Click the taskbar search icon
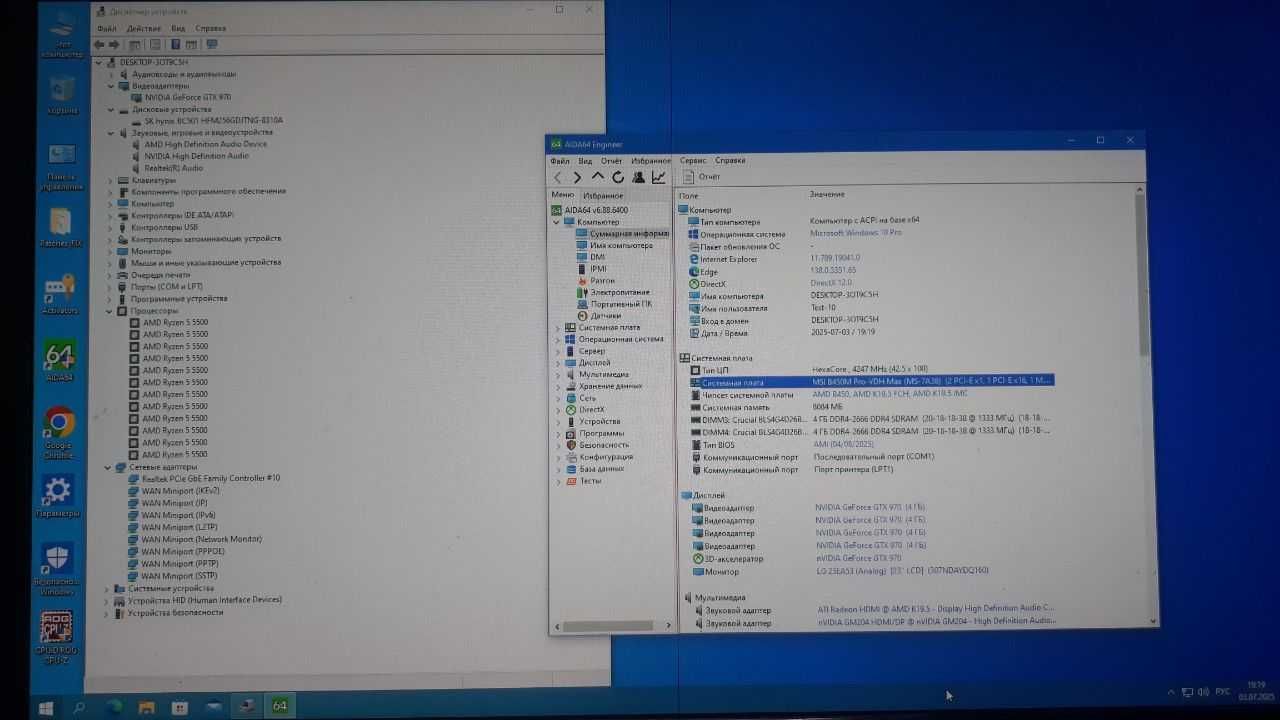1280x720 pixels. pyautogui.click(x=79, y=707)
